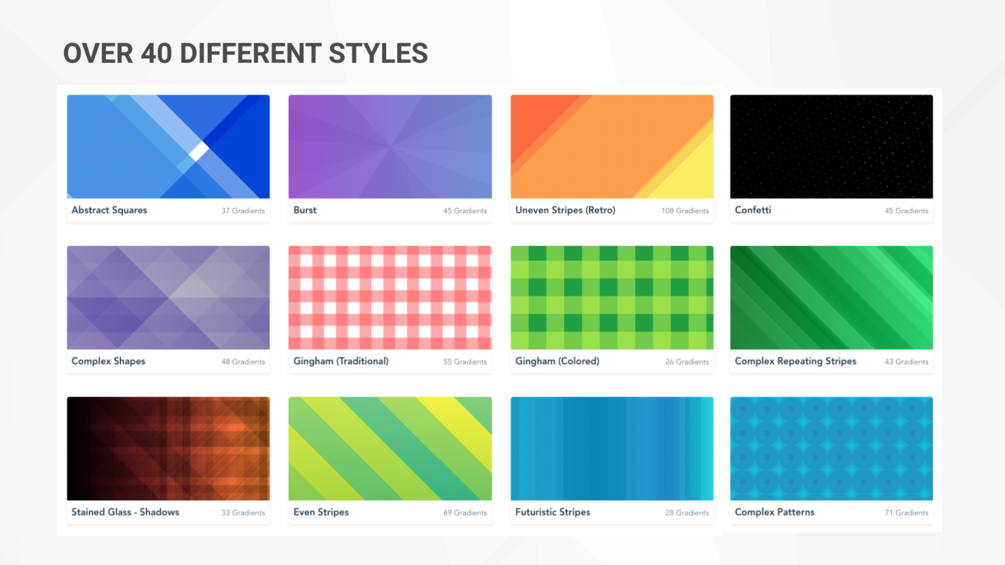The image size is (1005, 565).
Task: Select the purple Complex Shapes thumbnail
Action: click(168, 298)
